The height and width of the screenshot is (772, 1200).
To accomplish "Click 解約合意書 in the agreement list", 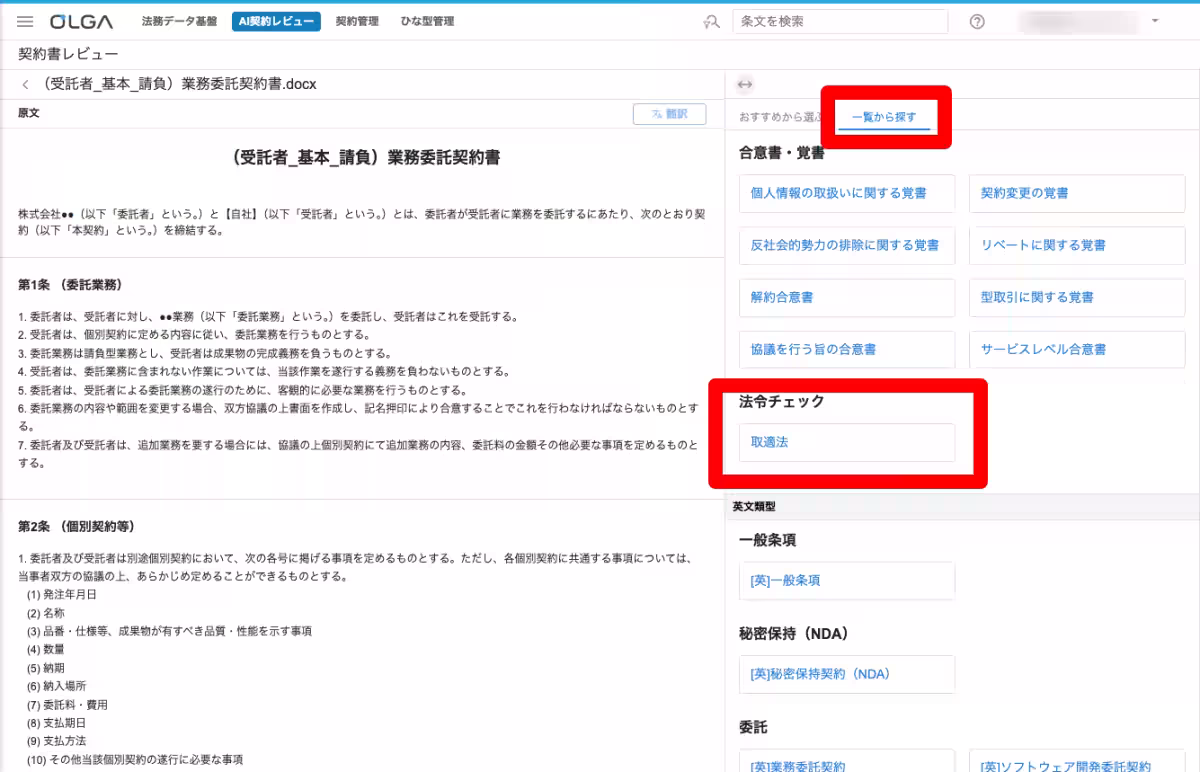I will [x=846, y=297].
